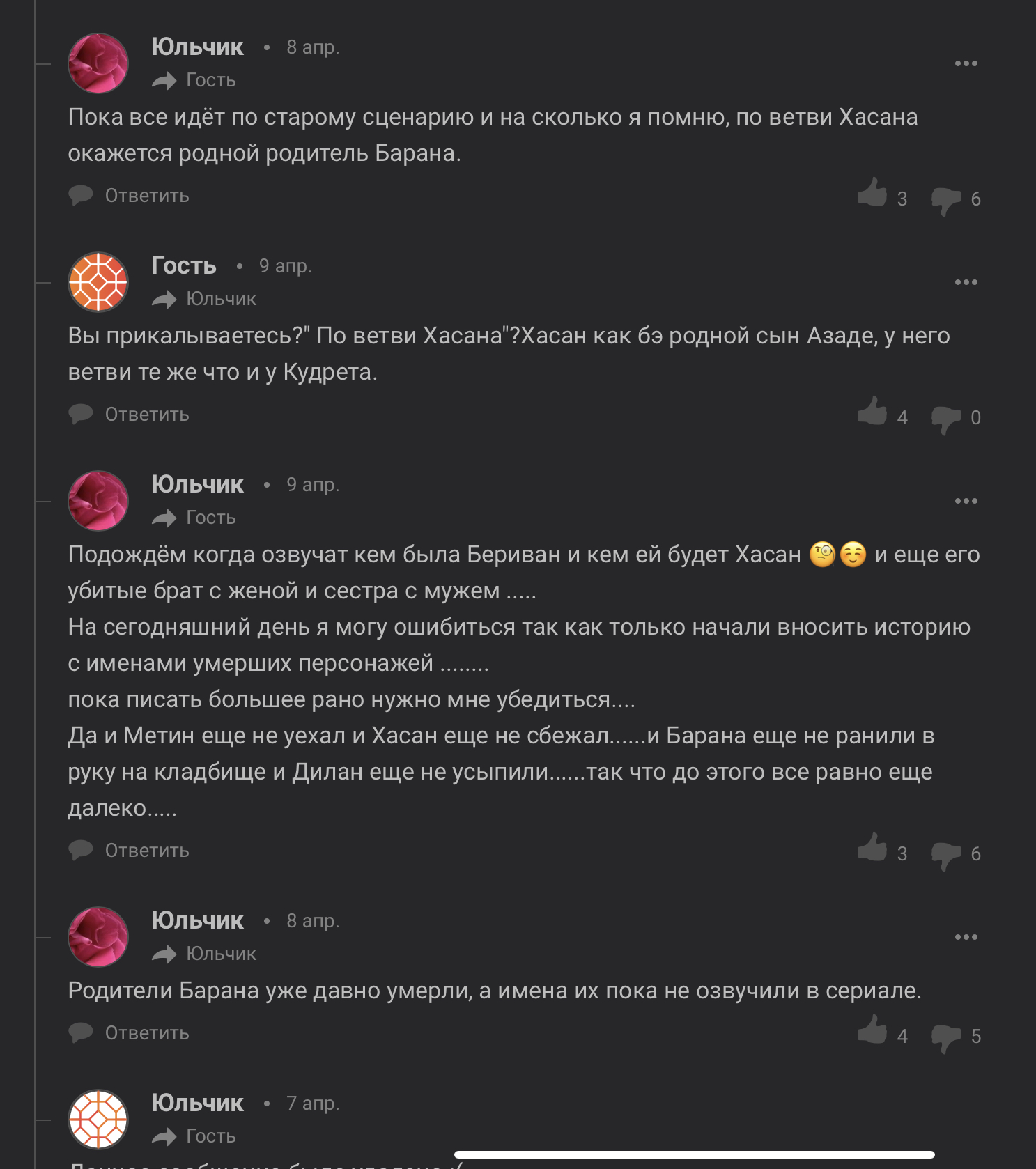Screen dimensions: 1036x1169
Task: Dislike the comment Родители Барана уже давно умерли
Action: (945, 1037)
